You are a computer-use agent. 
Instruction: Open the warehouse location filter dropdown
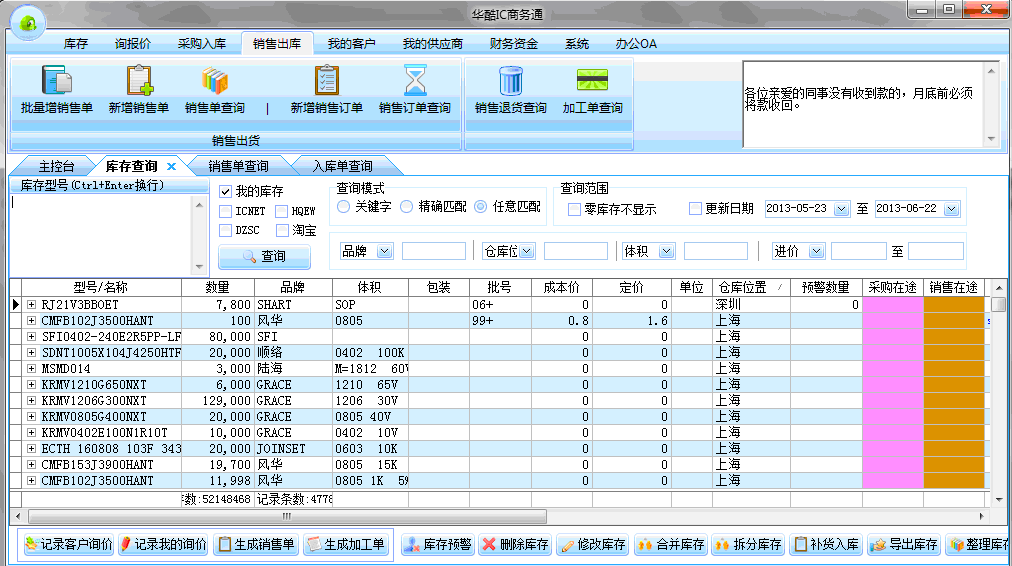(527, 251)
